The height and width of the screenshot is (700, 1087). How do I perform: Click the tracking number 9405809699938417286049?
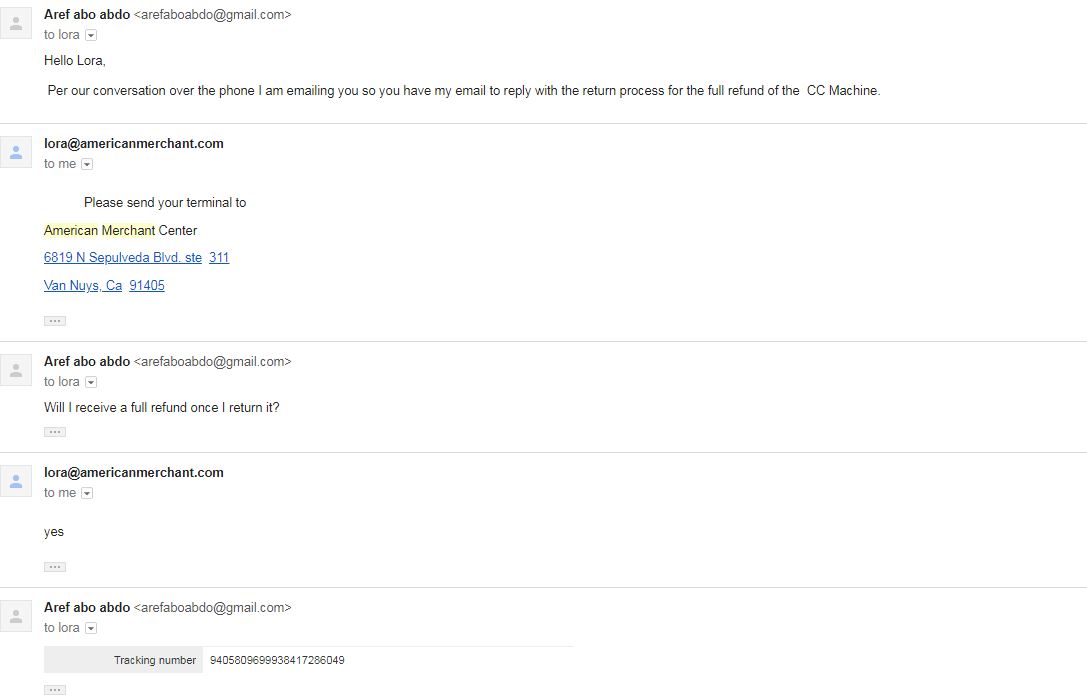tap(277, 660)
